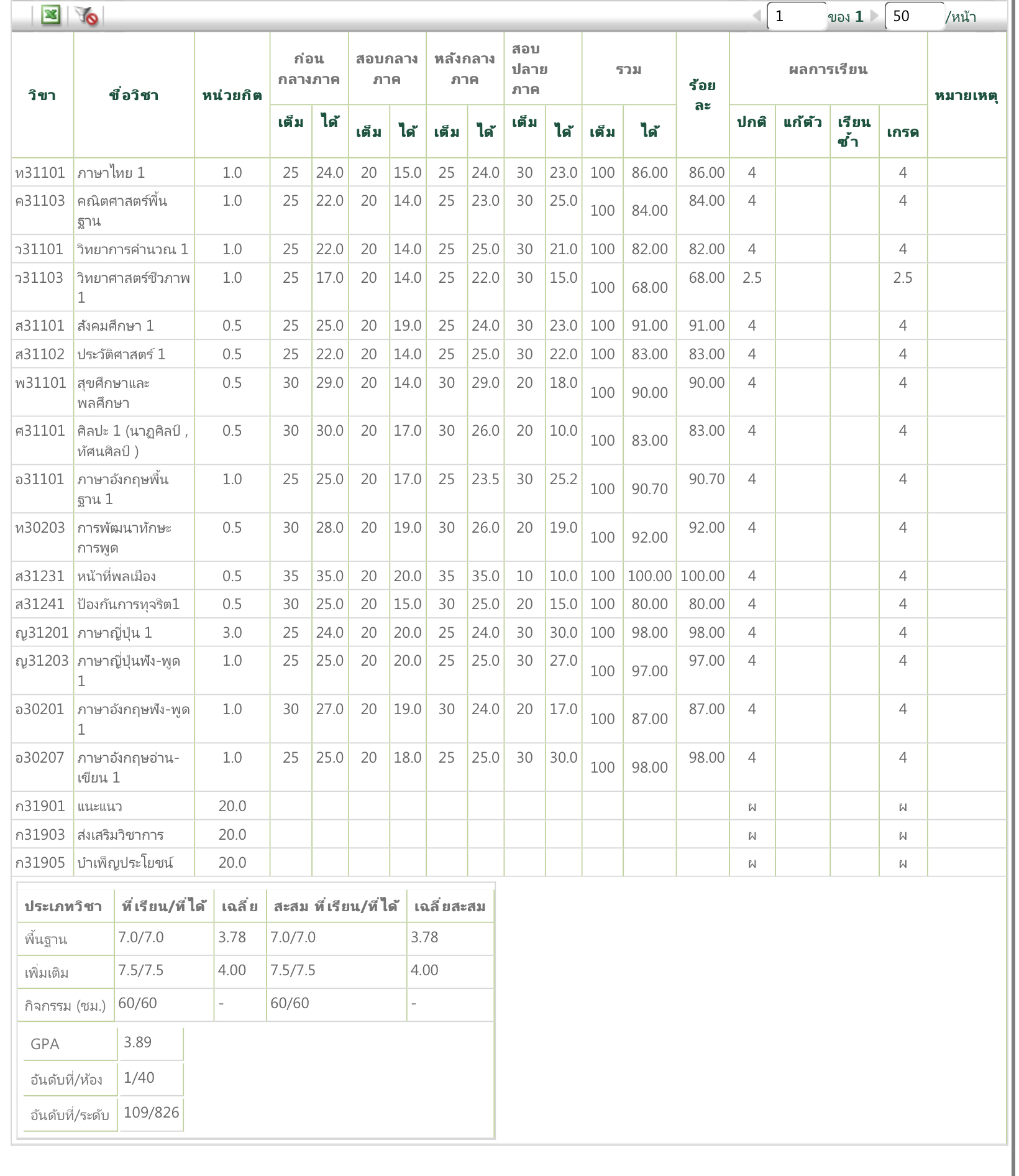Select subject code ญ31203
This screenshot has height=1176, width=1019.
(42, 661)
